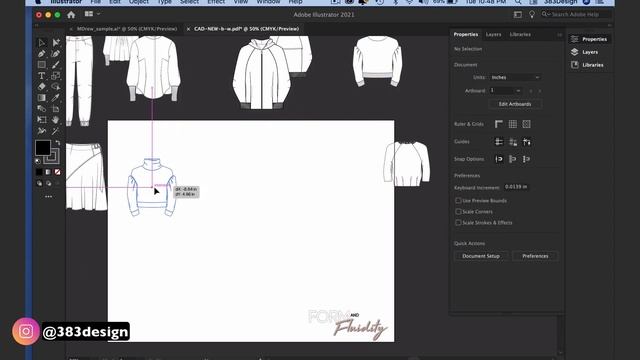Toggle the middle Snap Options icon
Screen dimensions: 640x360
513,159
